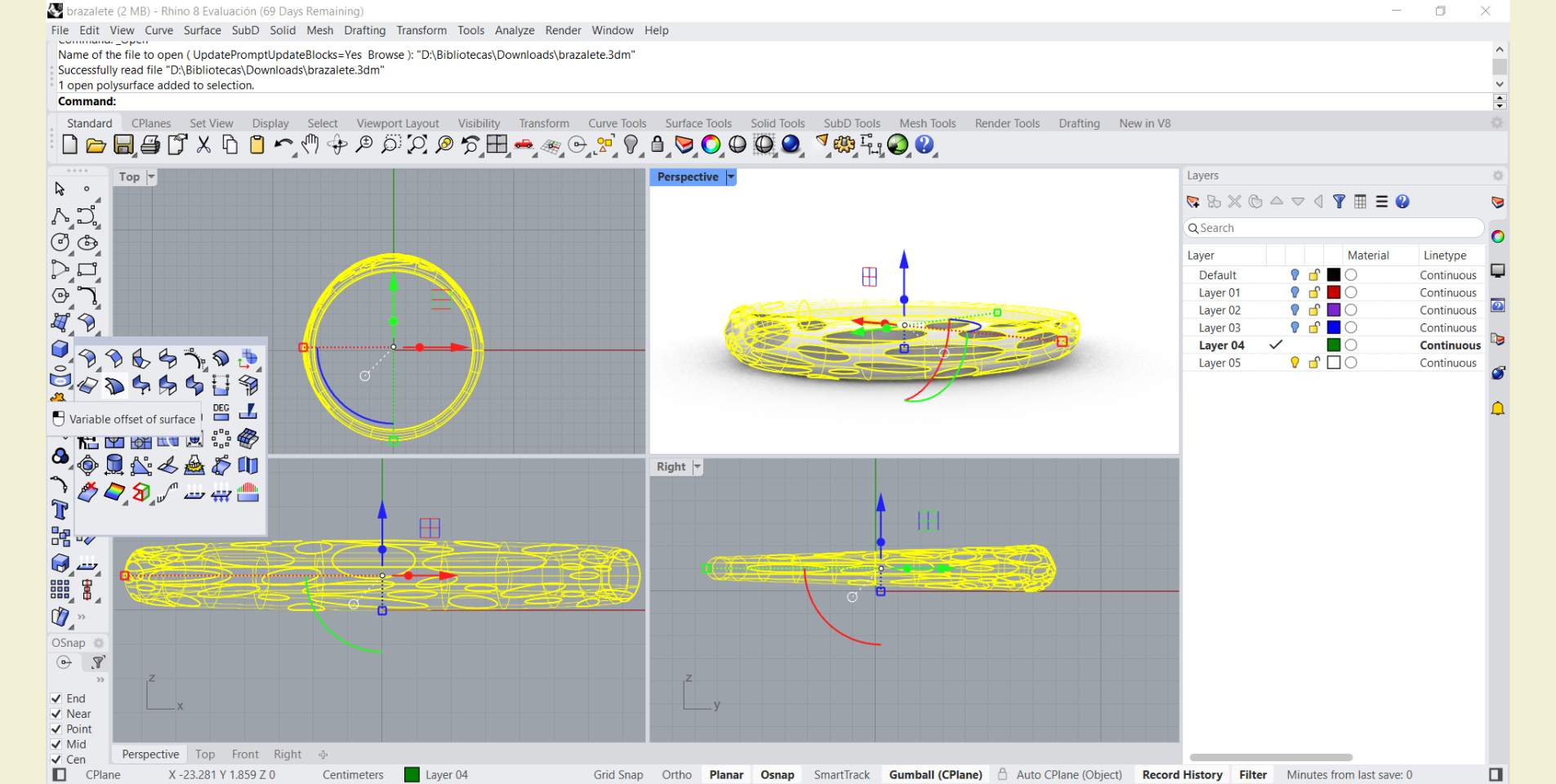The height and width of the screenshot is (784, 1556).
Task: Open the Perspective viewport dropdown arrow
Action: coord(731,177)
